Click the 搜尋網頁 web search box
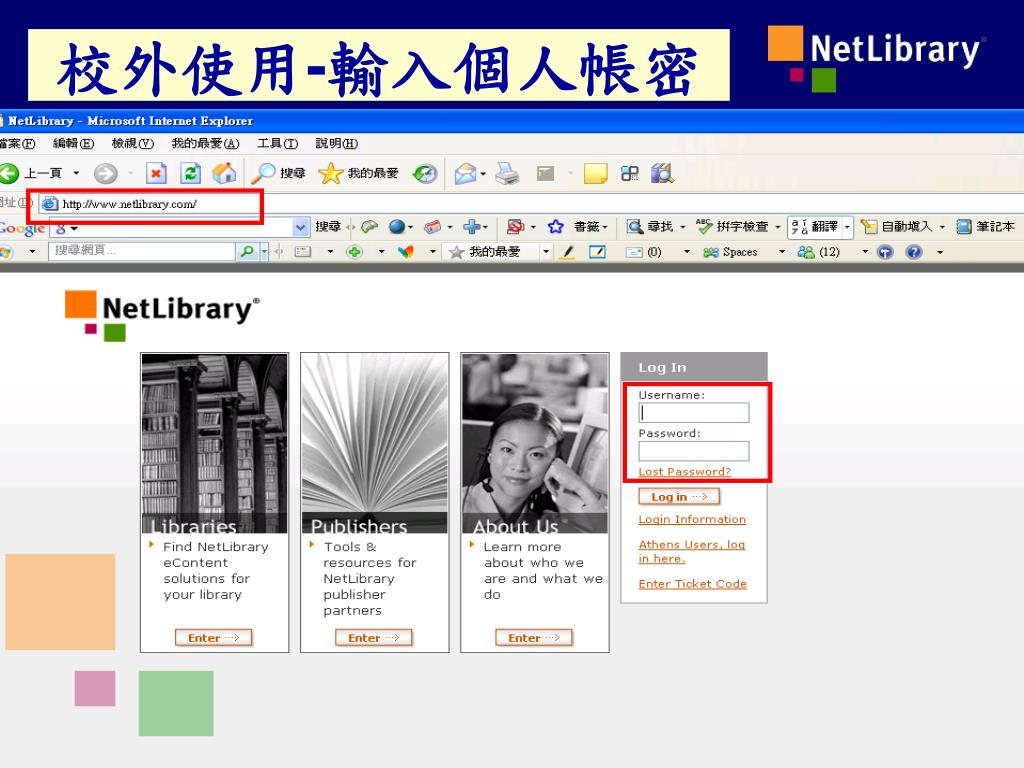1024x768 pixels. [x=142, y=251]
